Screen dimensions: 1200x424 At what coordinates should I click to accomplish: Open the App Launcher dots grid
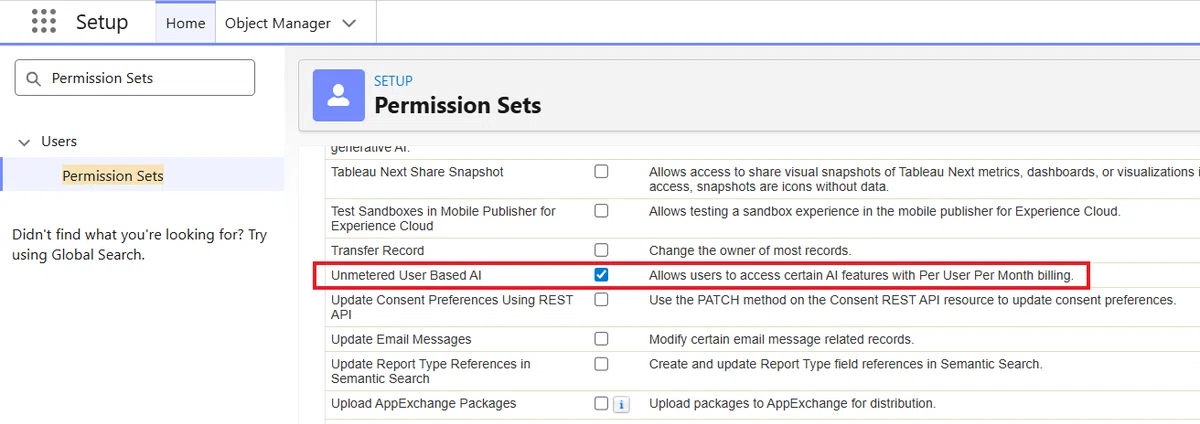click(x=43, y=21)
